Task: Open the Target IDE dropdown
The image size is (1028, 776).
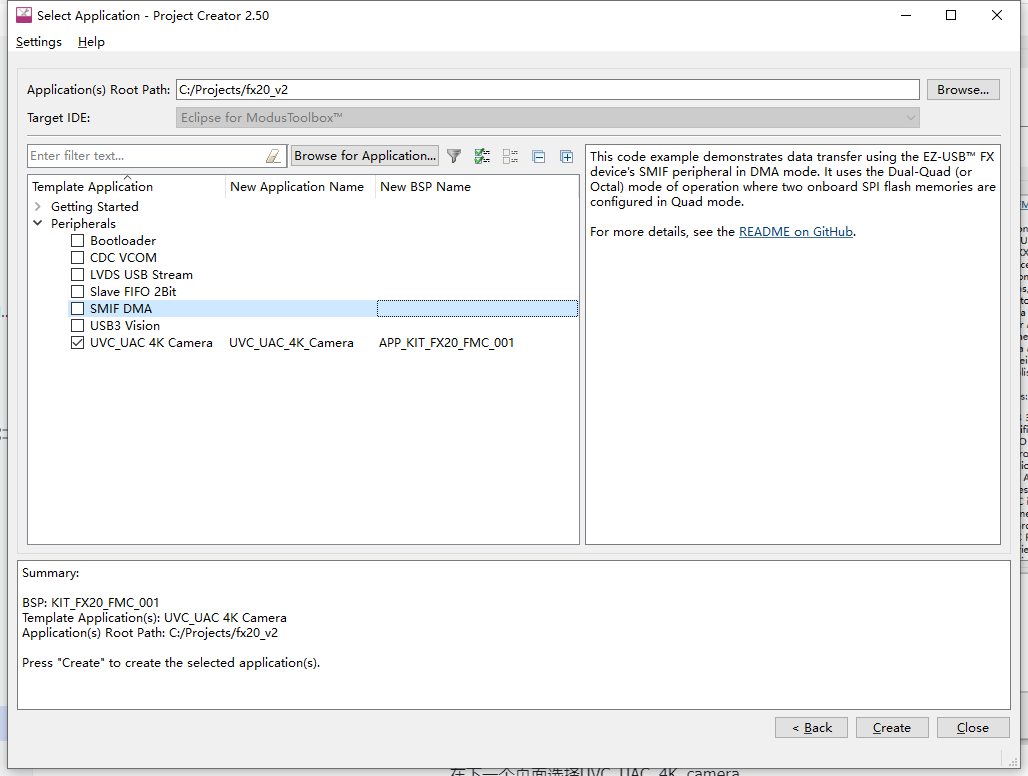Action: tap(547, 118)
